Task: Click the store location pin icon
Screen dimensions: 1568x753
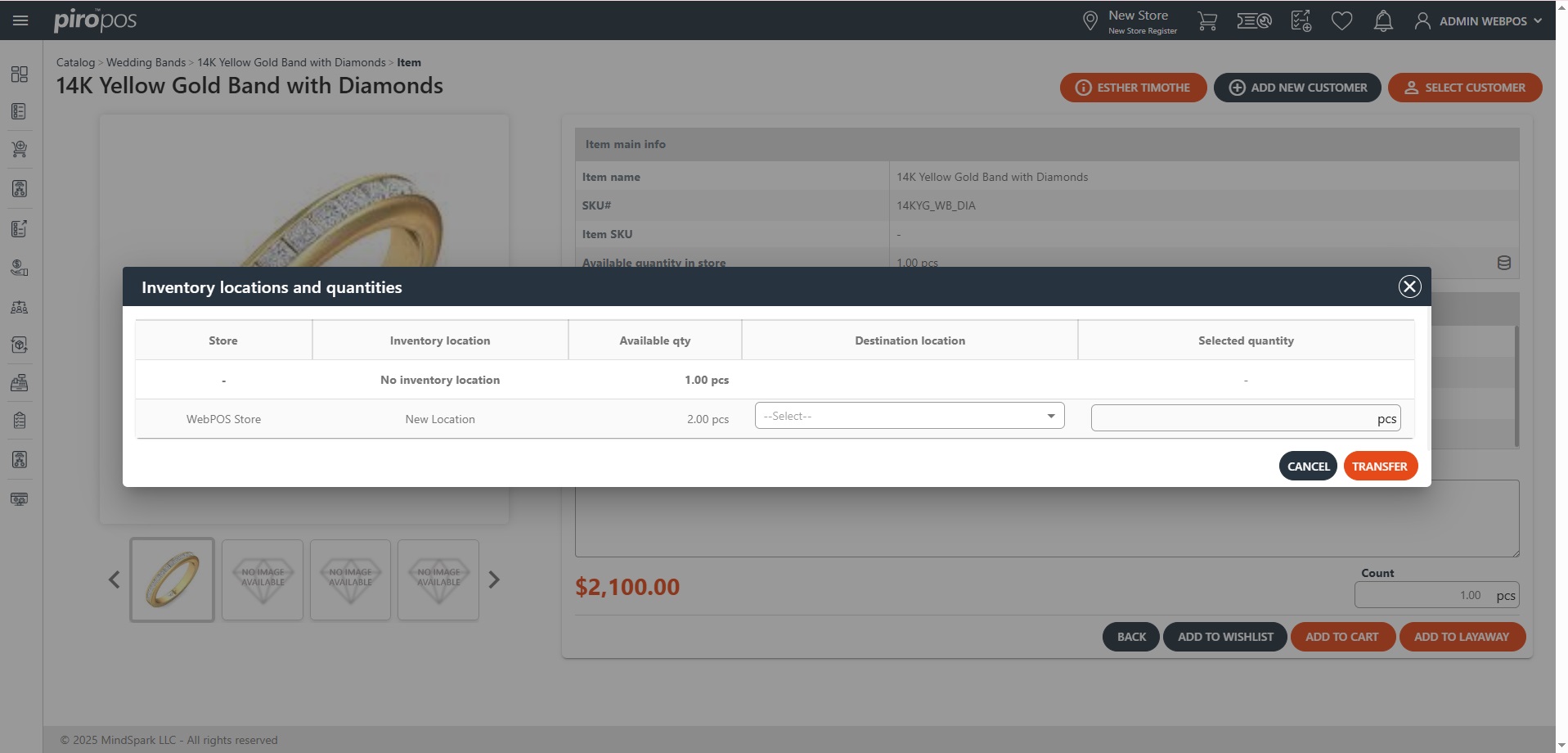Action: point(1090,20)
